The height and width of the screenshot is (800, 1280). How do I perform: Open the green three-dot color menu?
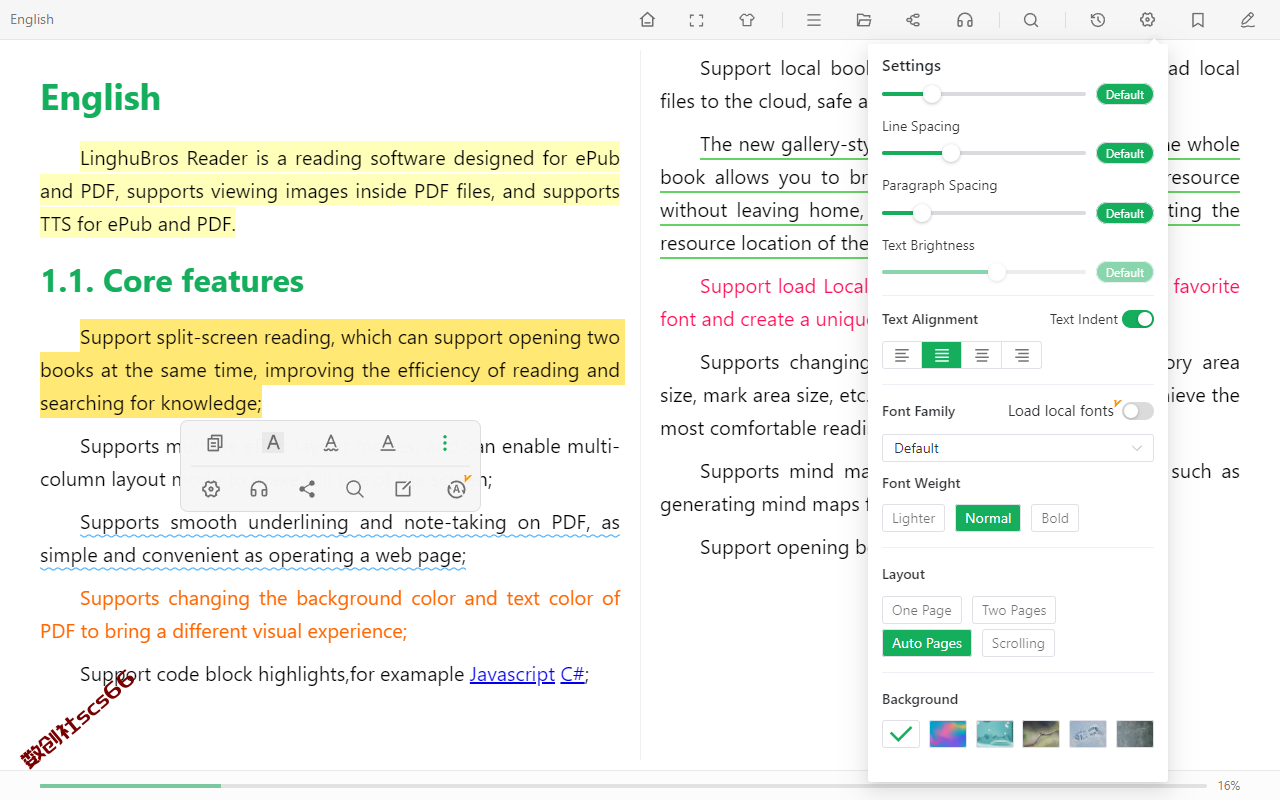[445, 443]
